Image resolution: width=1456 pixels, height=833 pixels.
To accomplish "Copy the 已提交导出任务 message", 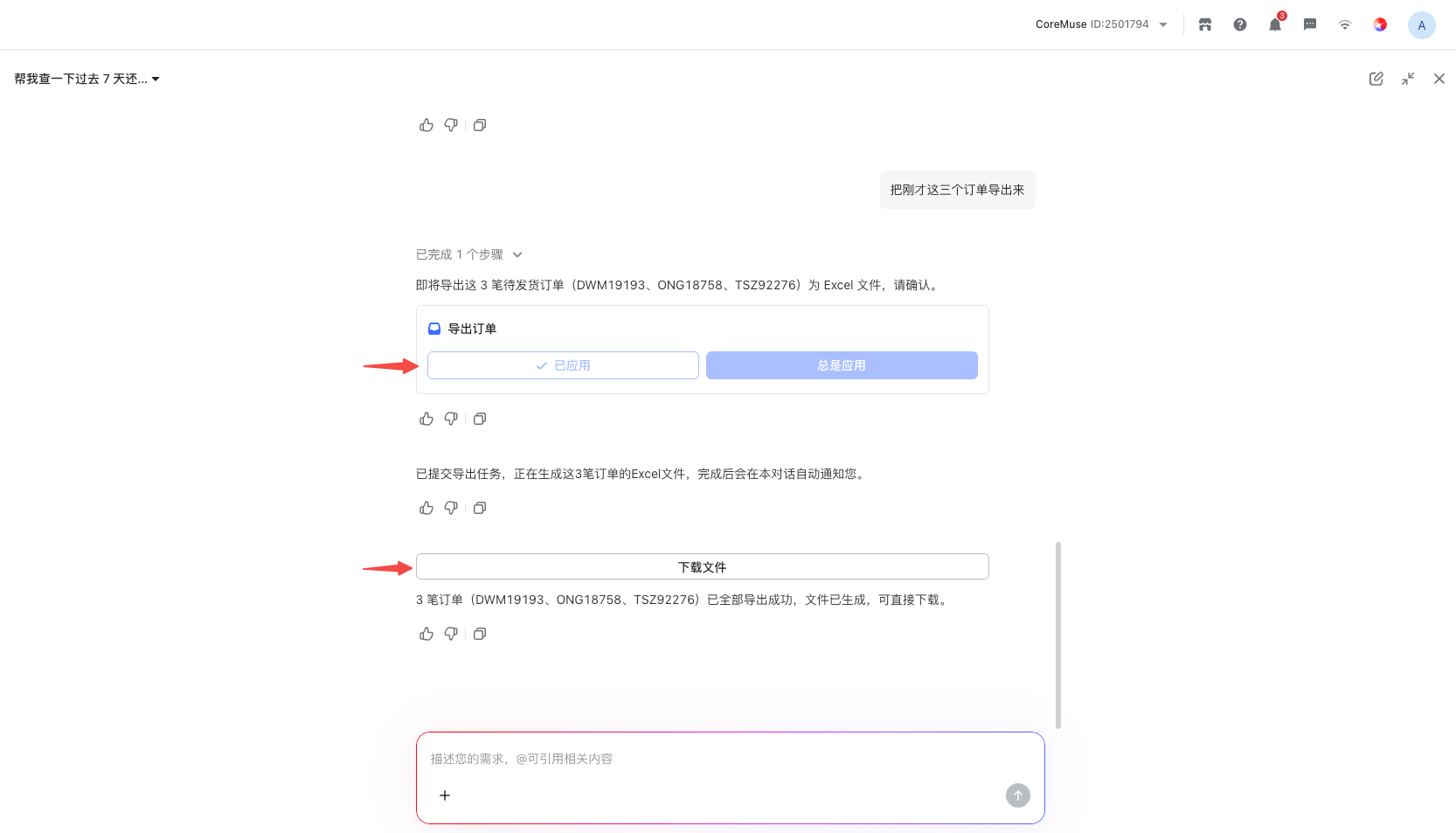I will tap(480, 508).
